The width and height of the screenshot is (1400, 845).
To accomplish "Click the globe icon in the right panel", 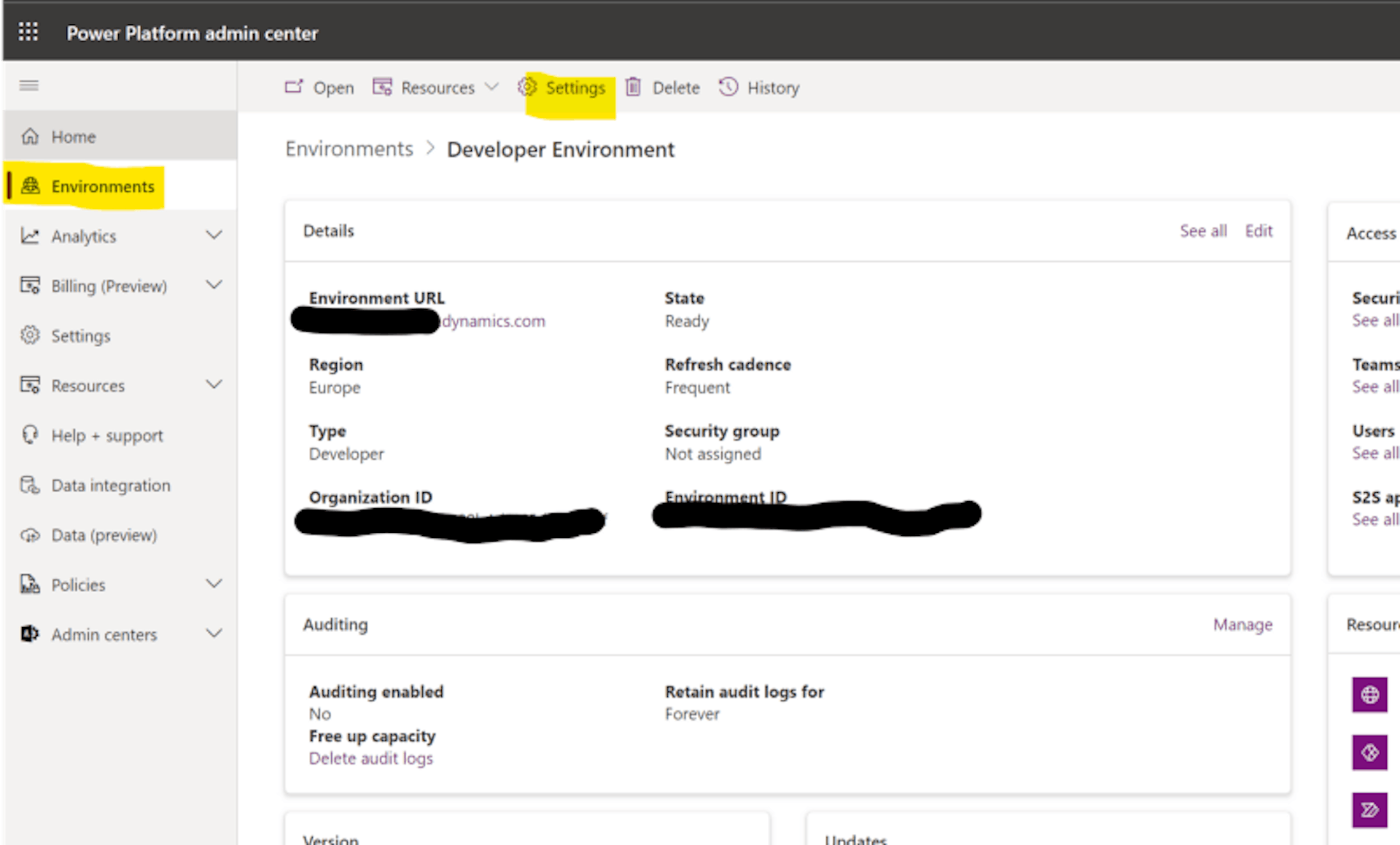I will [1370, 694].
